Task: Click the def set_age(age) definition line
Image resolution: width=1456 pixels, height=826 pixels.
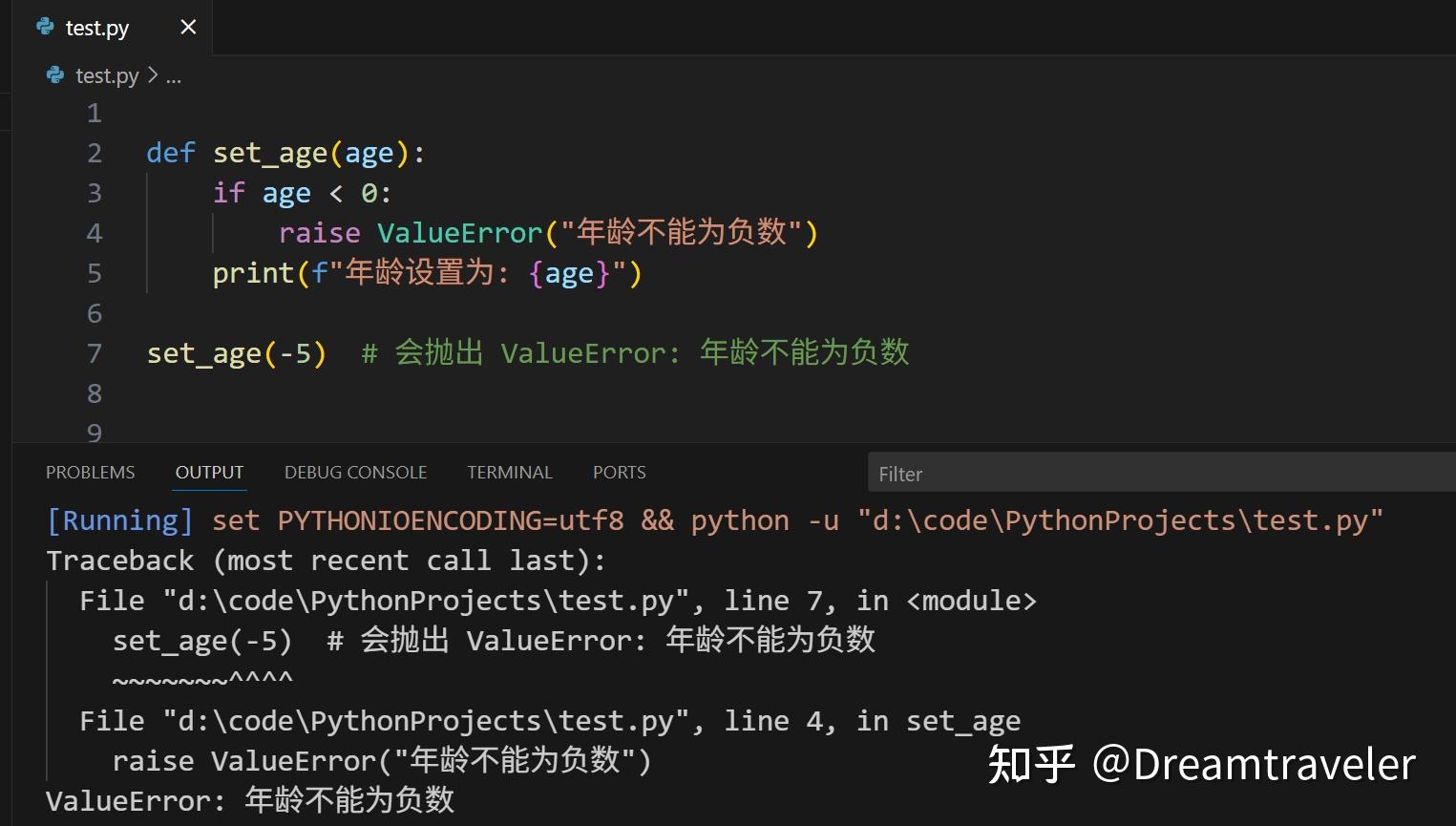Action: pos(286,152)
